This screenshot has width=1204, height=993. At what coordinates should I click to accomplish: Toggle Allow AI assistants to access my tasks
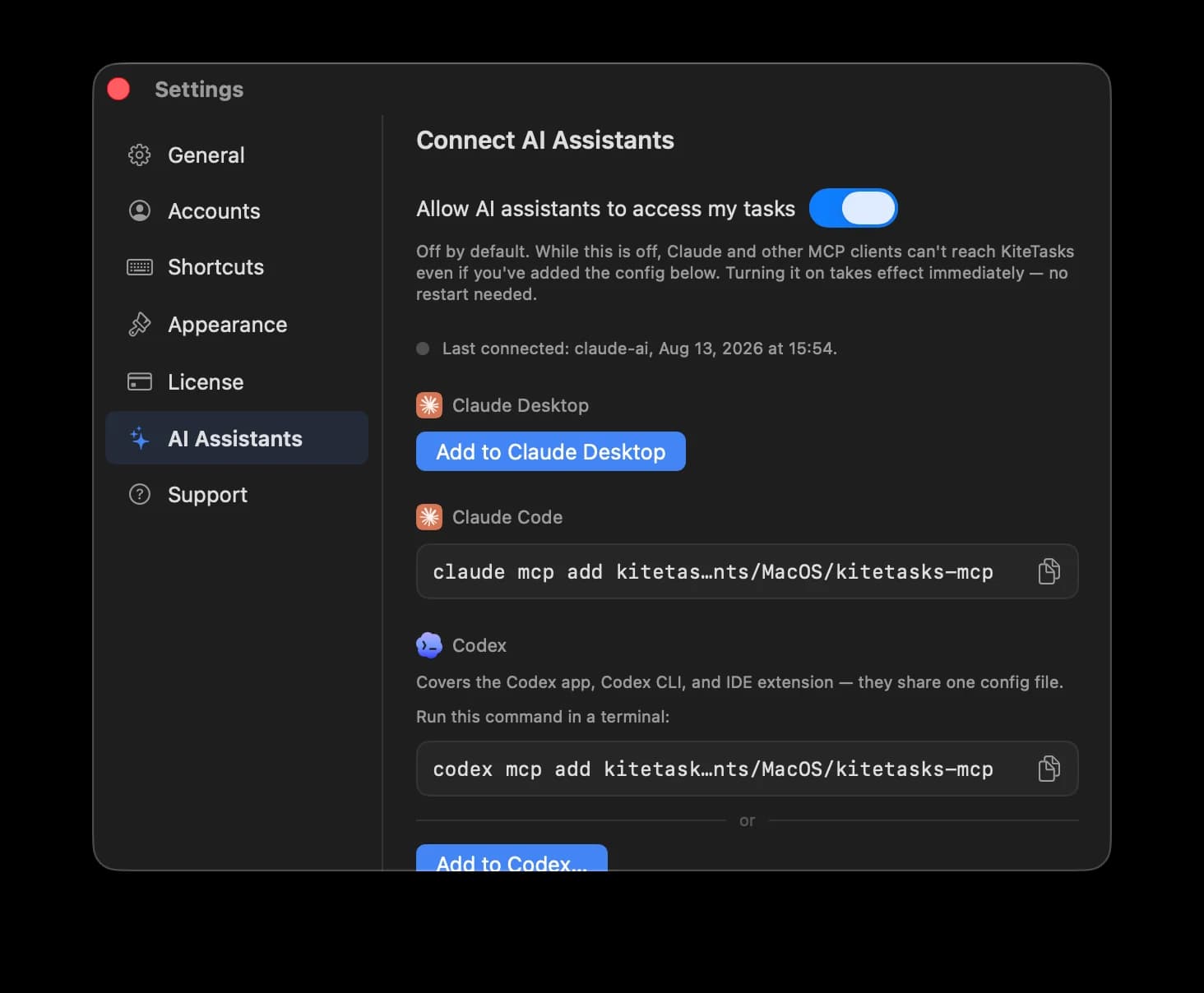pyautogui.click(x=853, y=208)
